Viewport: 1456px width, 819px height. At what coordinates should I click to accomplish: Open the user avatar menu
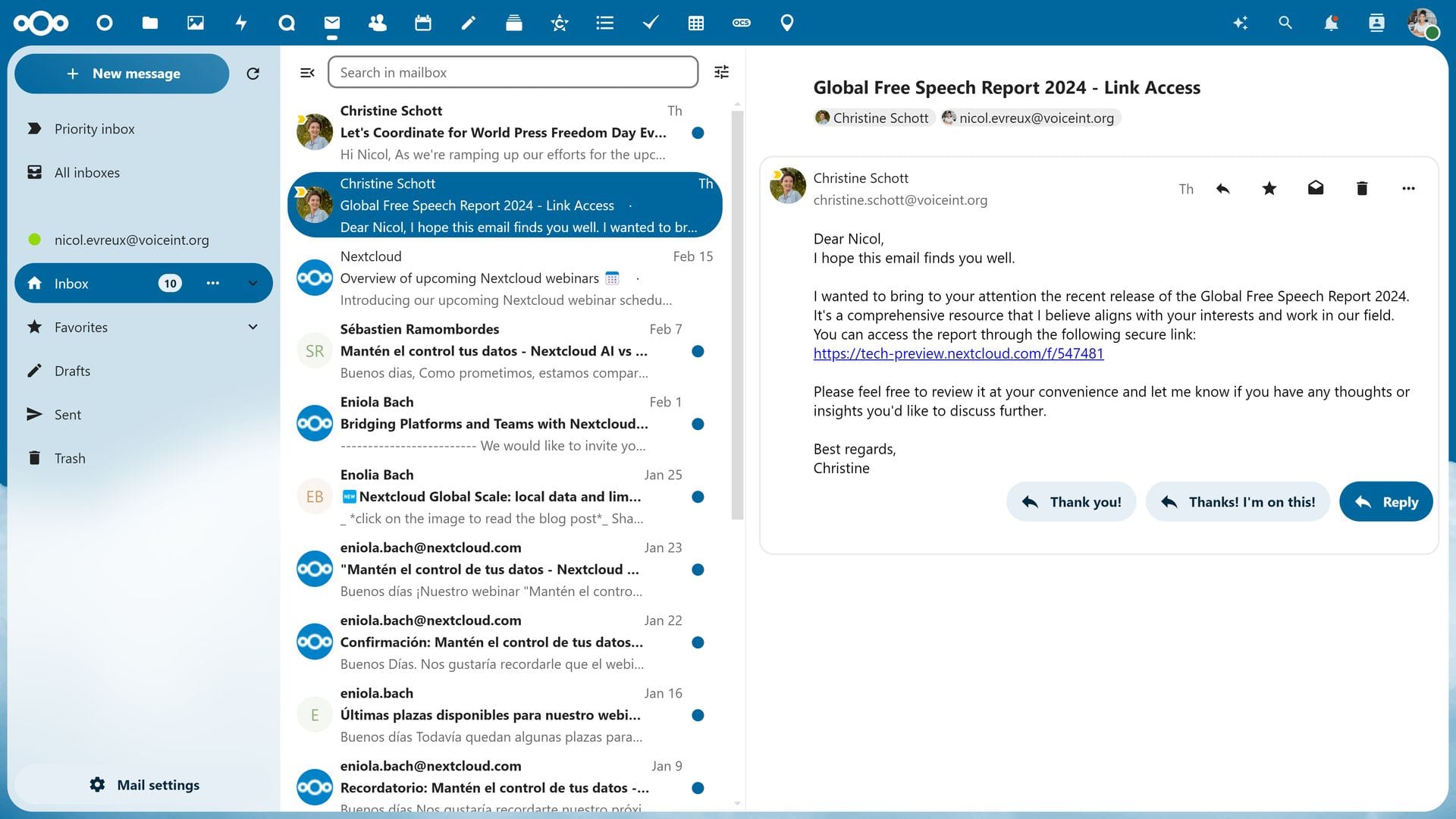[x=1423, y=23]
